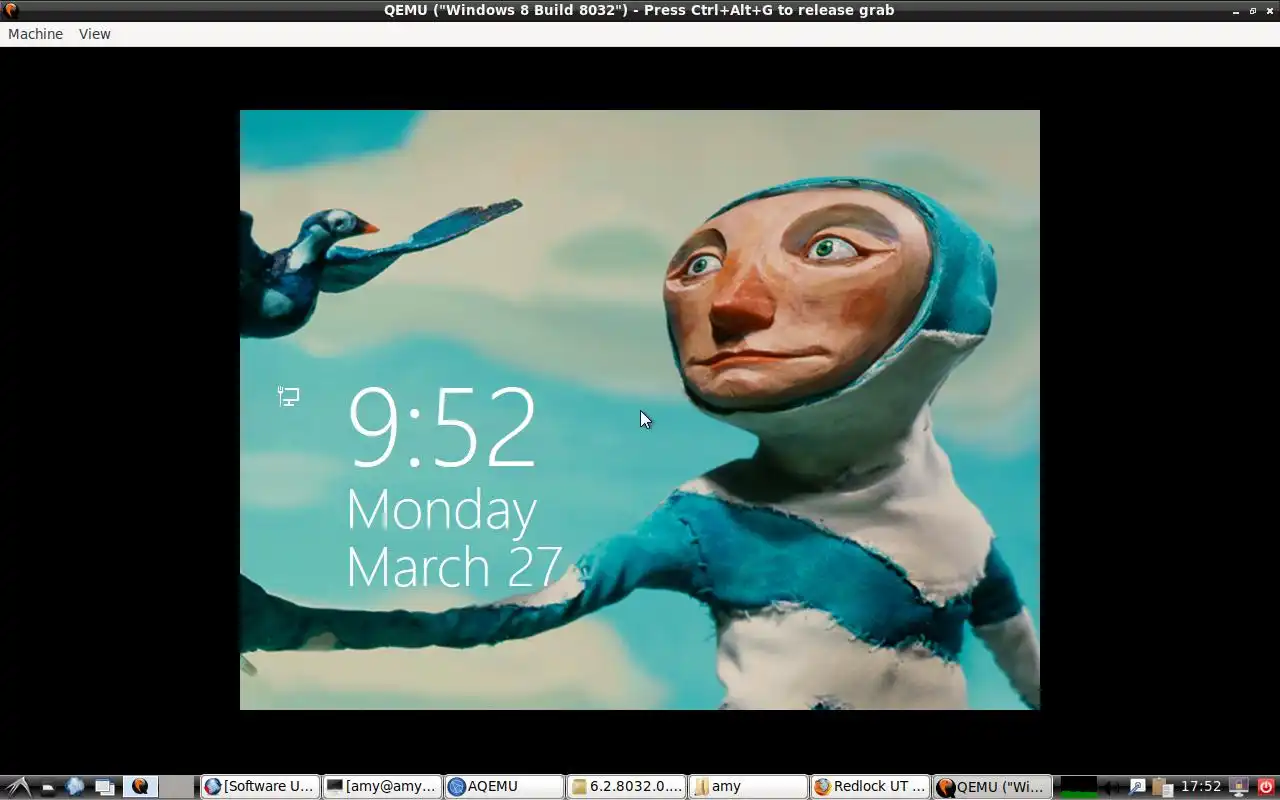
Task: Open the LXDE start menu icon
Action: (18, 786)
